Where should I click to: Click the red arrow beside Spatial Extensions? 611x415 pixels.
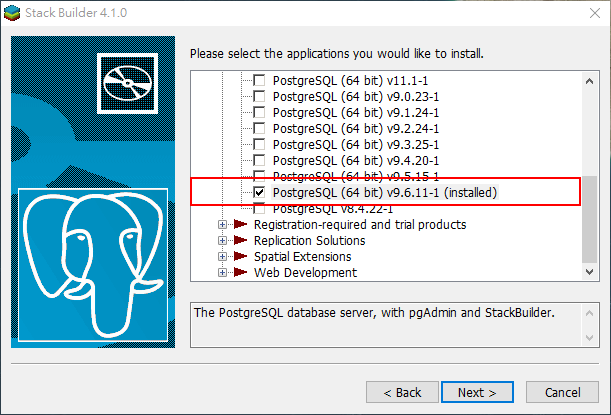240,256
